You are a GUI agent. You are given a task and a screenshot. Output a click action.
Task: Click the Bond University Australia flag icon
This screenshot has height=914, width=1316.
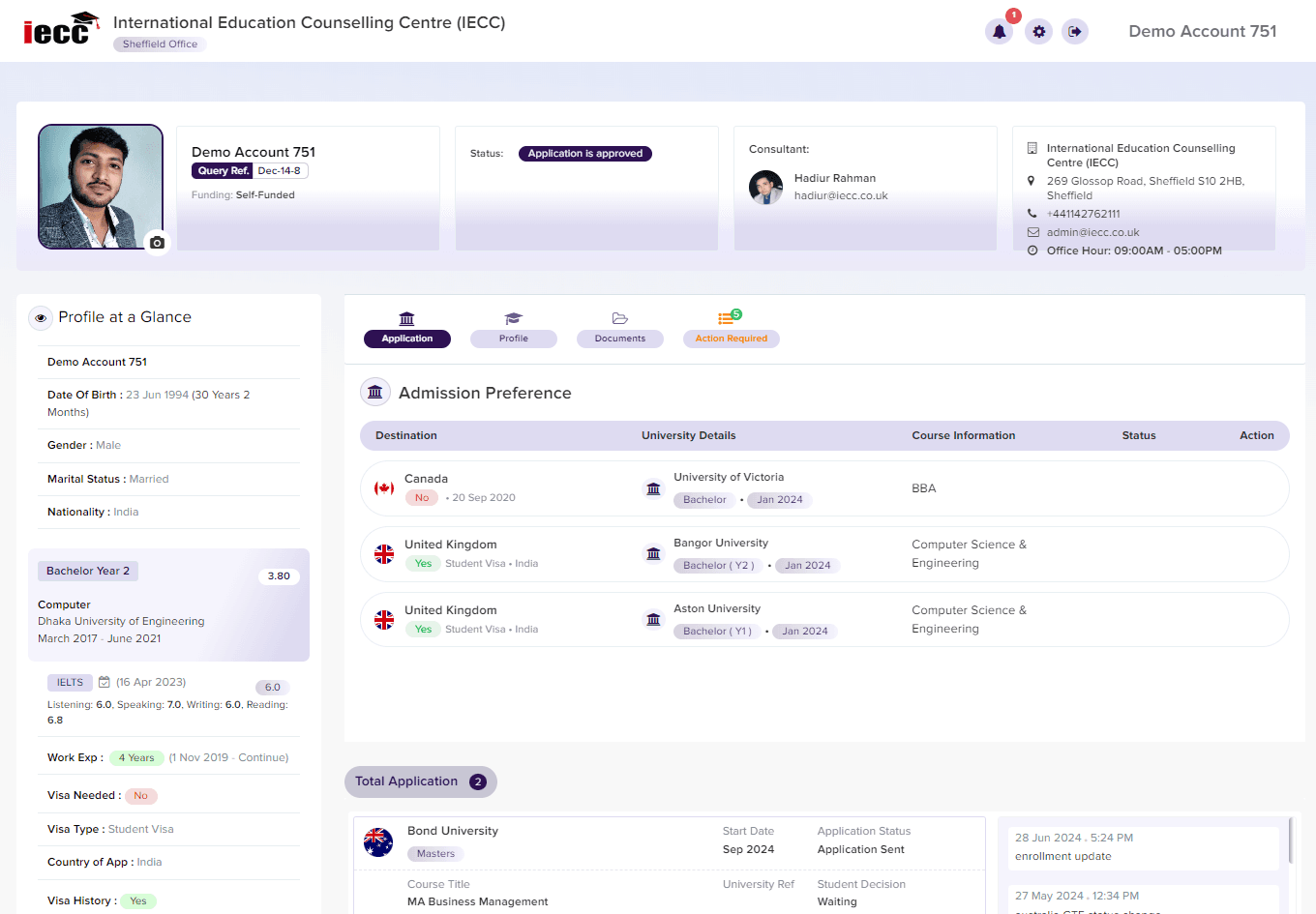point(378,842)
